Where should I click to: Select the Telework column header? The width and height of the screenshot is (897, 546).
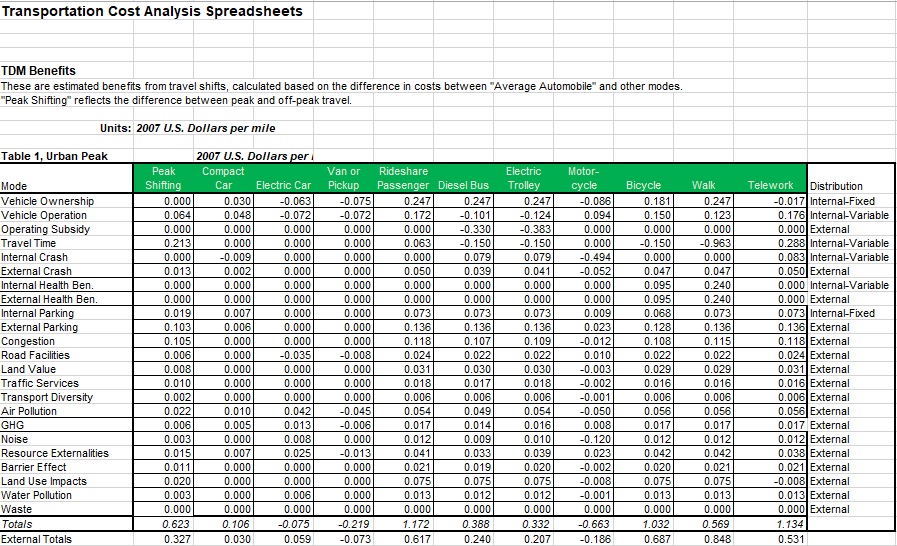point(770,186)
